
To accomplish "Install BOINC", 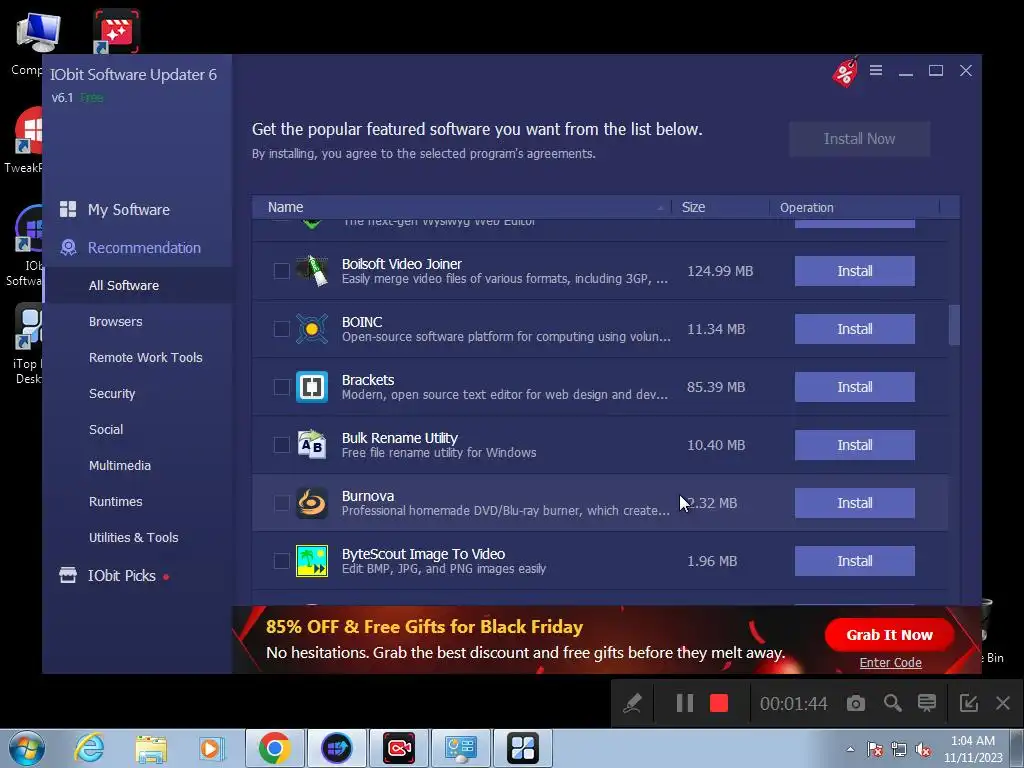I will (854, 329).
